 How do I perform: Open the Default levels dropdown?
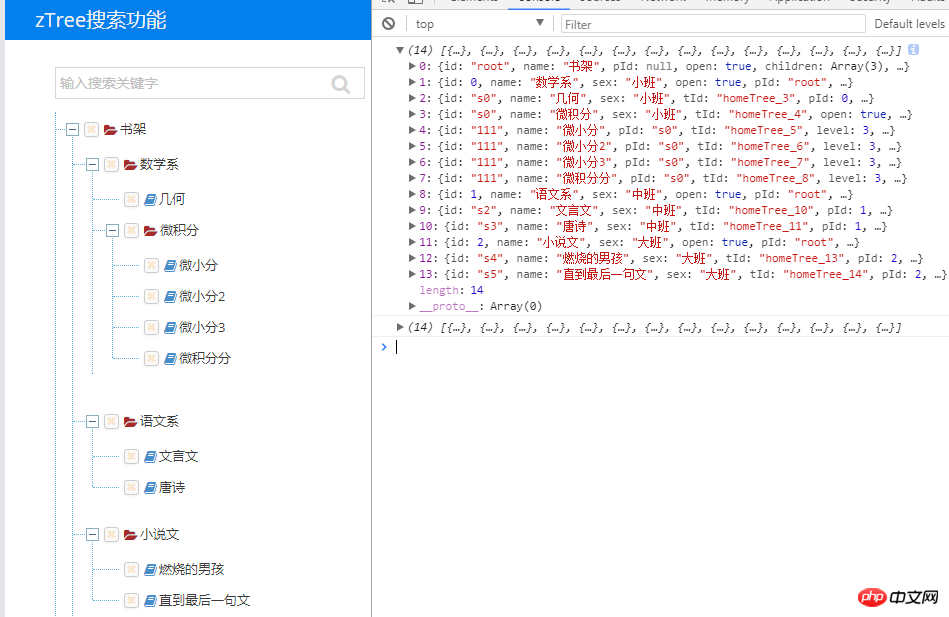910,24
